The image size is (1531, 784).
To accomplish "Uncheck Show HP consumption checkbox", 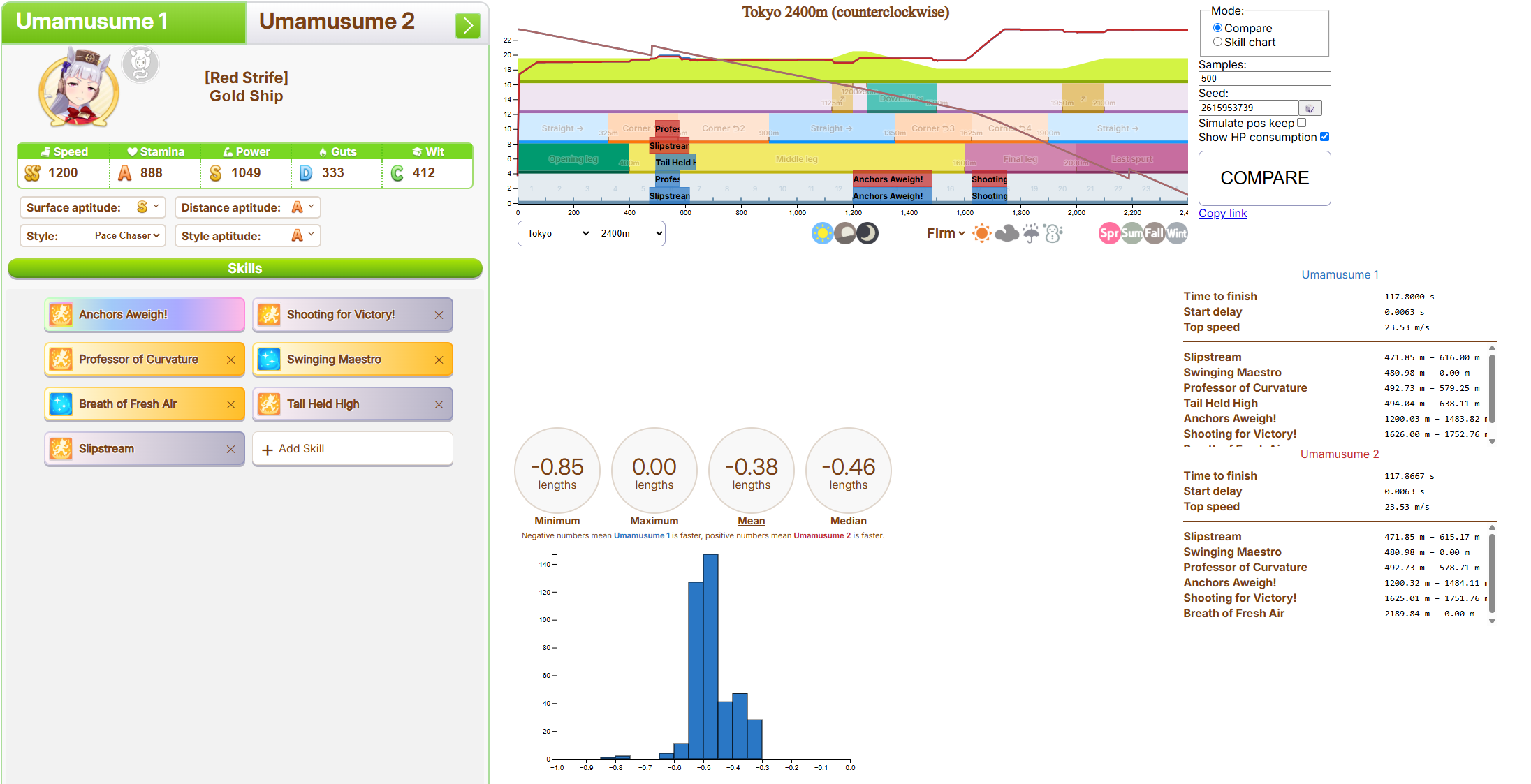I will 1324,137.
